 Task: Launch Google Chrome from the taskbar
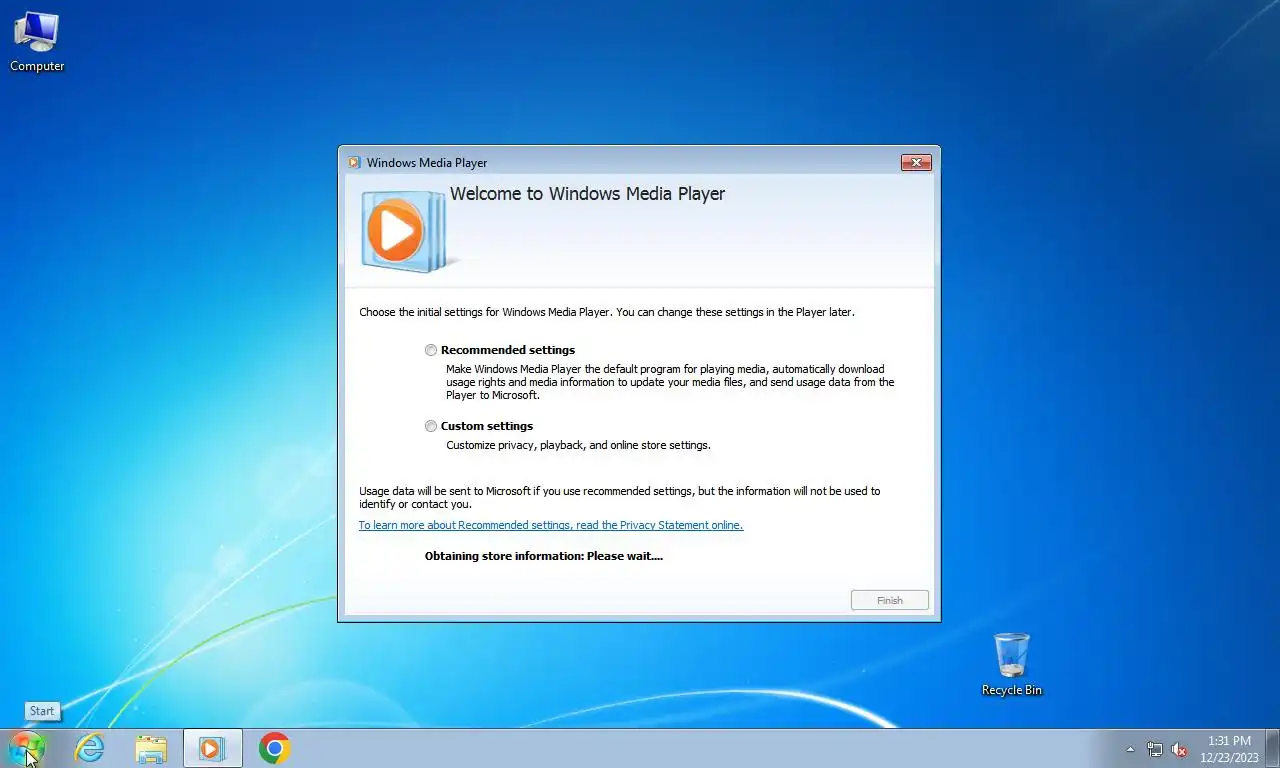[x=274, y=748]
